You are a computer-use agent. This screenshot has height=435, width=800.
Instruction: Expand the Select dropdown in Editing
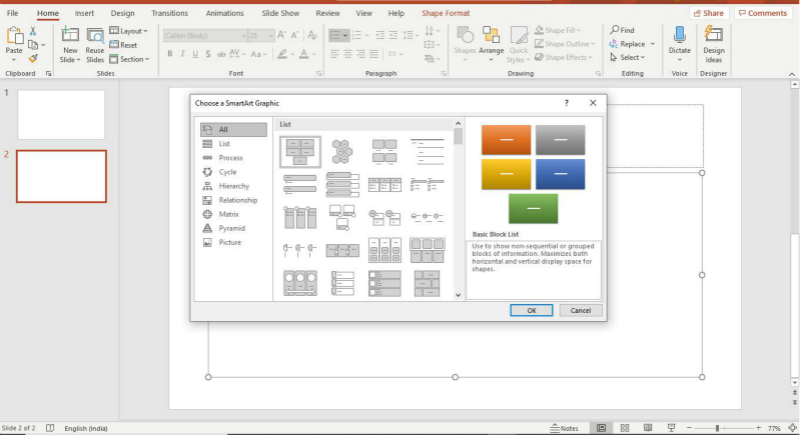pyautogui.click(x=631, y=57)
